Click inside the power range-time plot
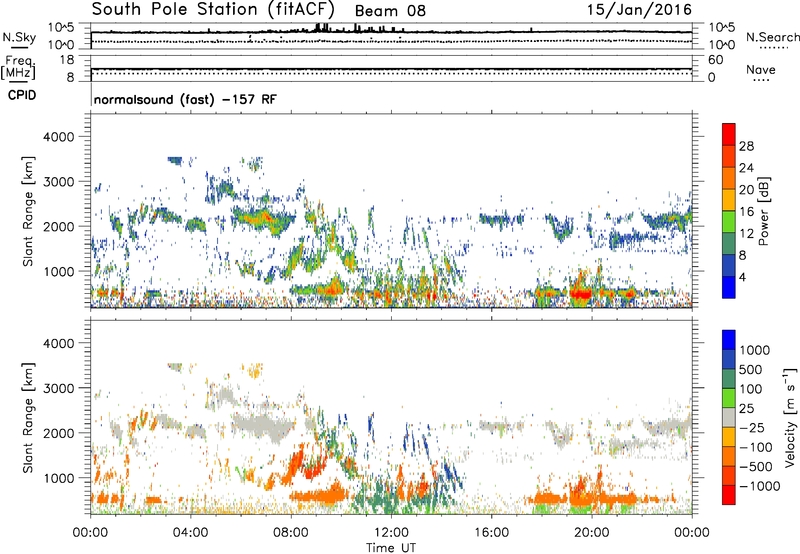This screenshot has width=800, height=554. point(391,211)
